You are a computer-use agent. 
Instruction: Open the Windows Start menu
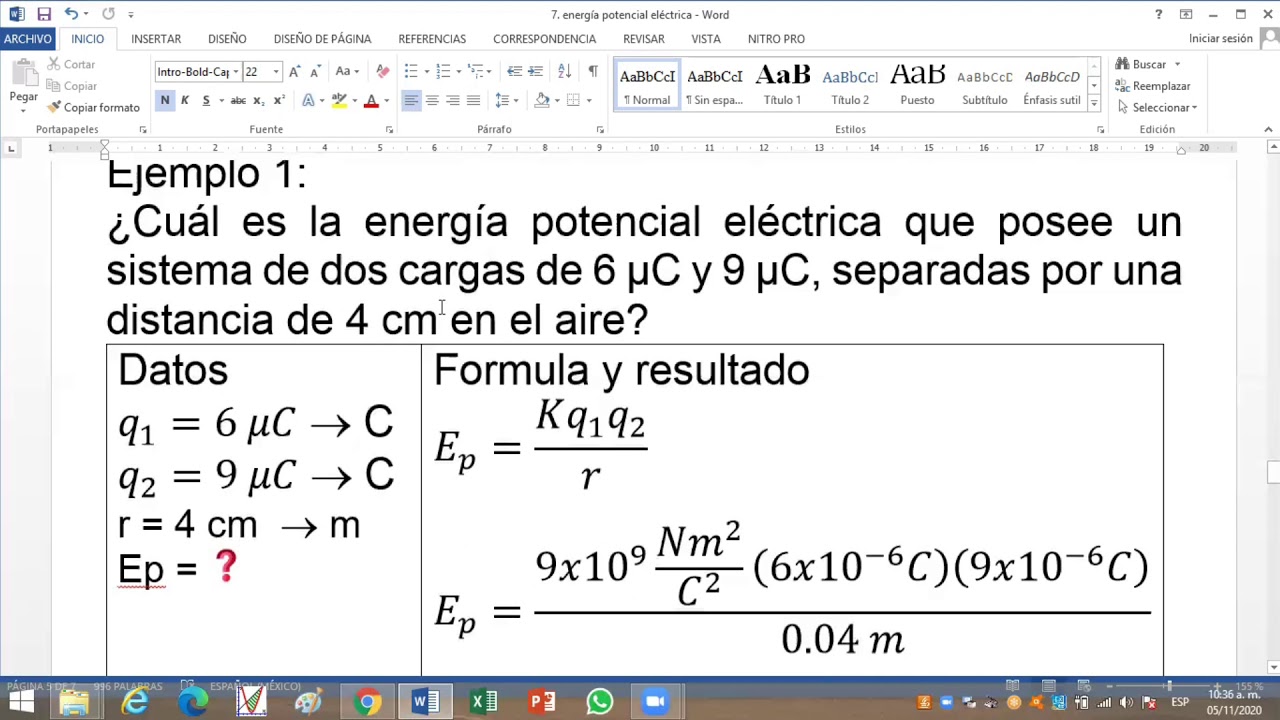click(x=20, y=702)
